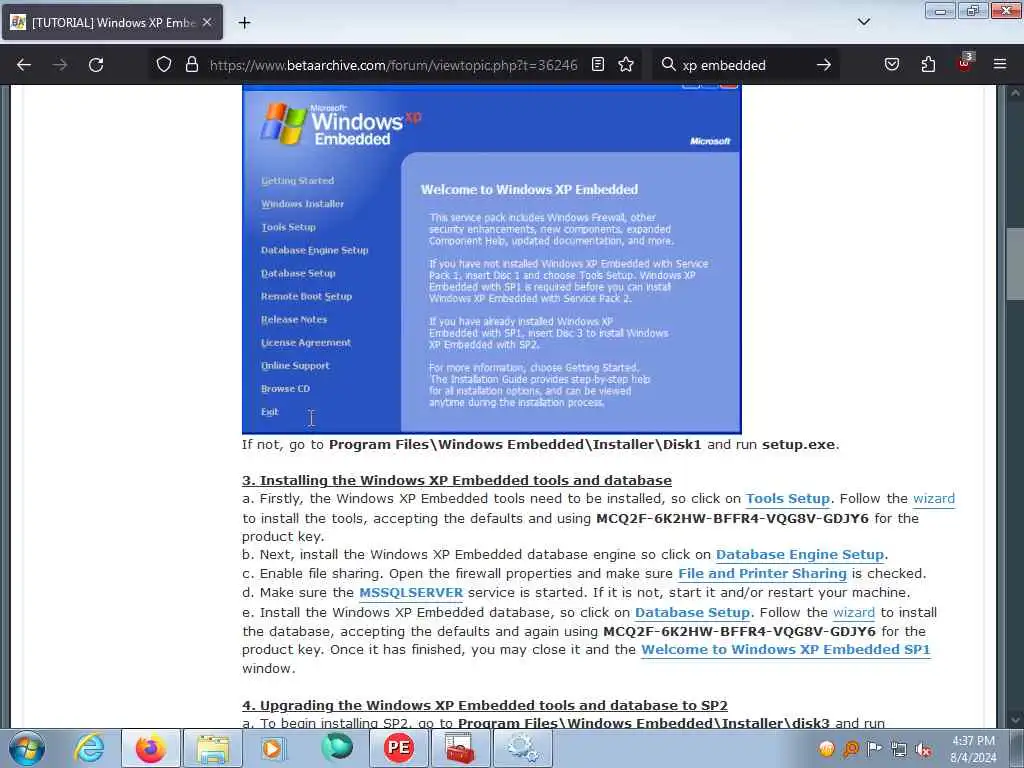Open the tracking protection shield

click(164, 65)
